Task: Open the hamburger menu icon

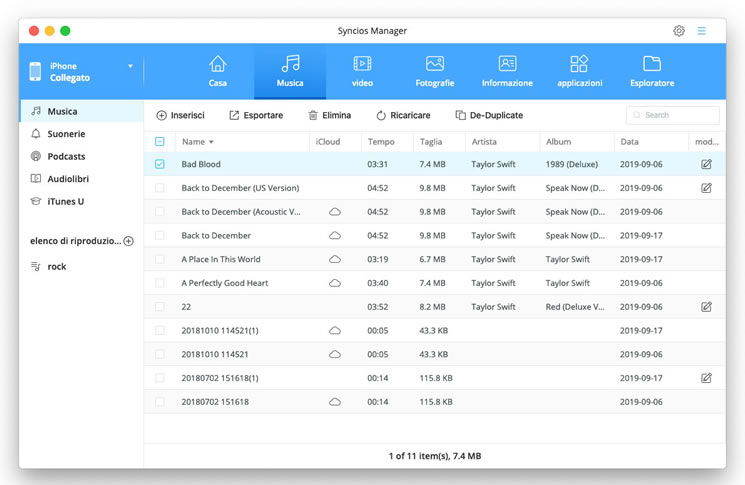Action: point(701,31)
